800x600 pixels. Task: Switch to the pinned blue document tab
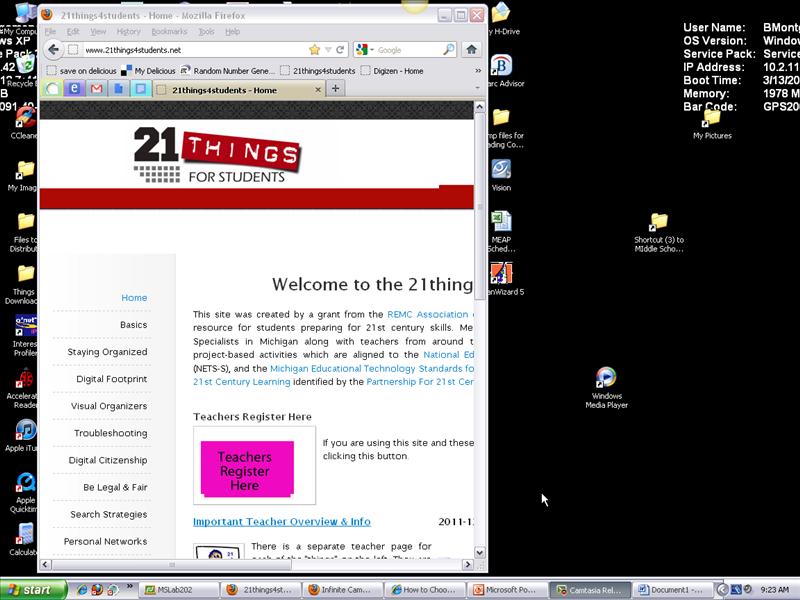click(x=118, y=89)
